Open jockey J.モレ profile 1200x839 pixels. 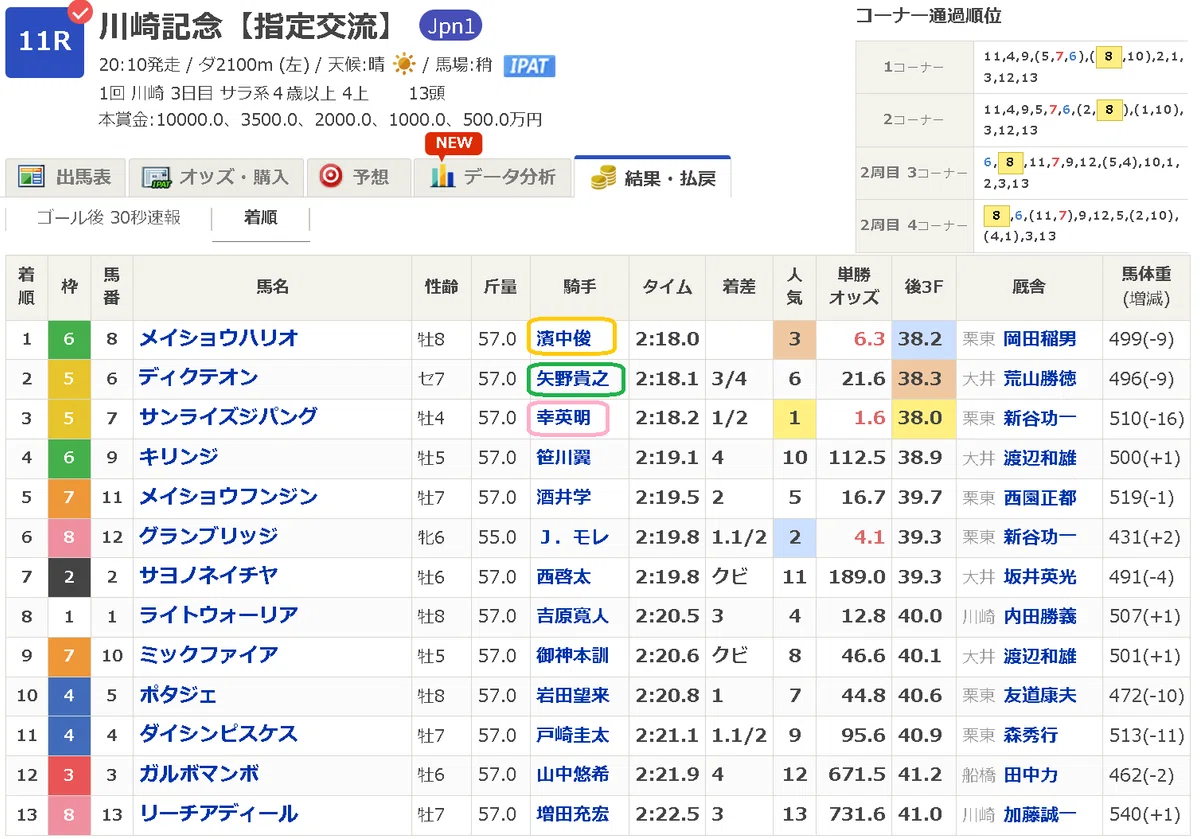click(x=573, y=538)
